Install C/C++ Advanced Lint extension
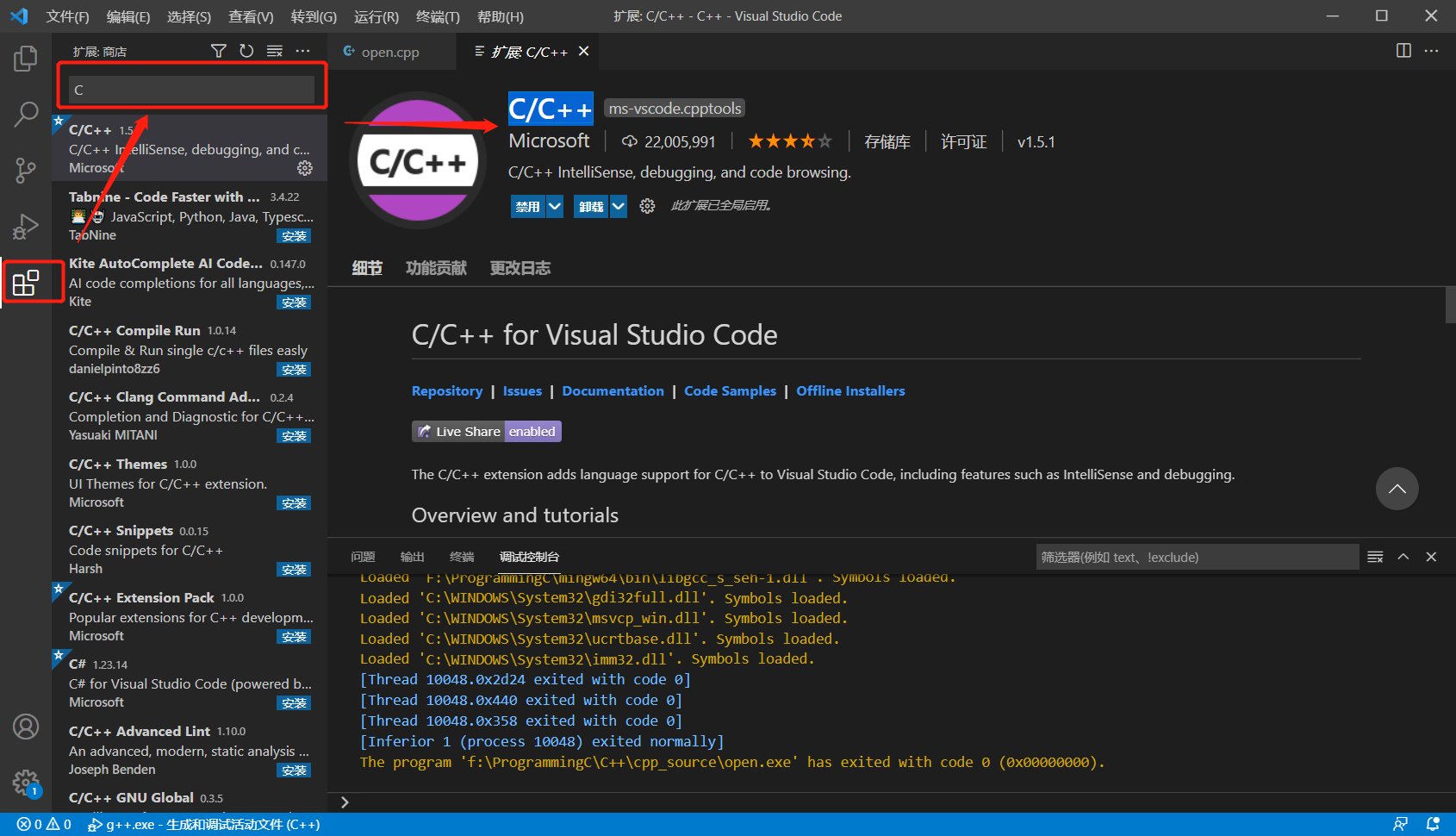Viewport: 1456px width, 836px height. pyautogui.click(x=294, y=770)
